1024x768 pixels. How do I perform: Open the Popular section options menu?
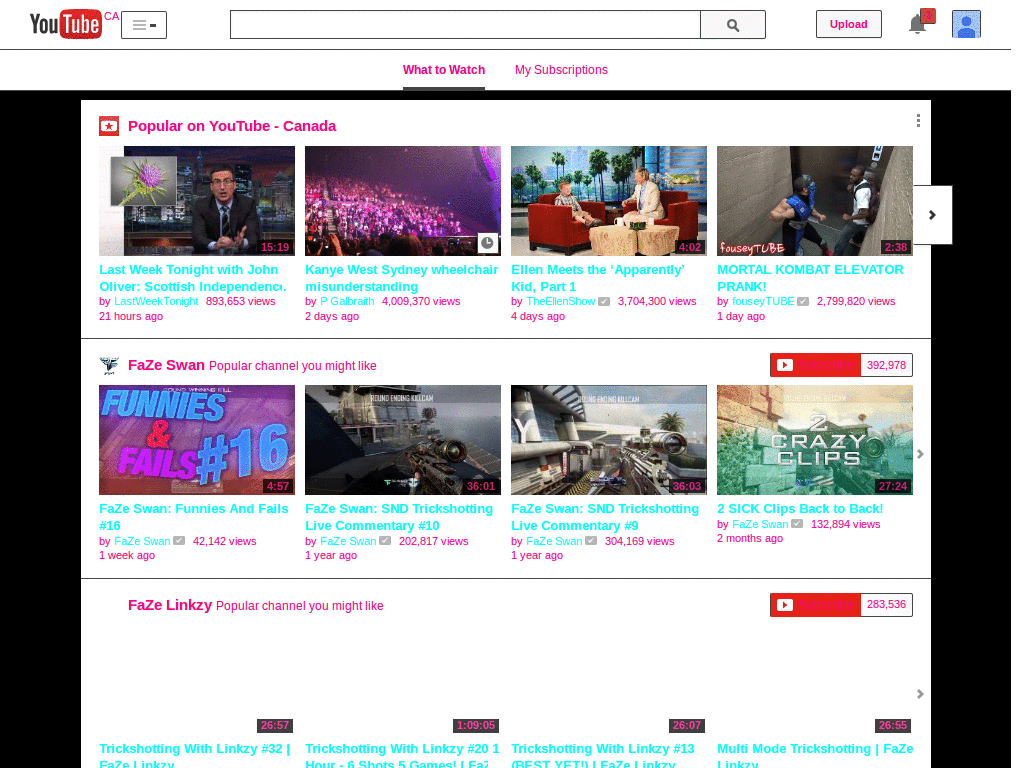918,120
